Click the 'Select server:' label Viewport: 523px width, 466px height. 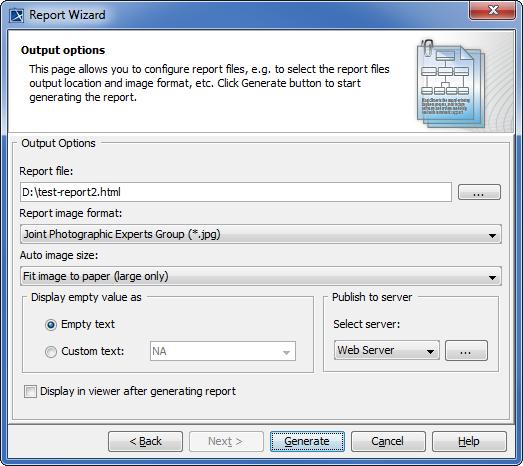(367, 324)
